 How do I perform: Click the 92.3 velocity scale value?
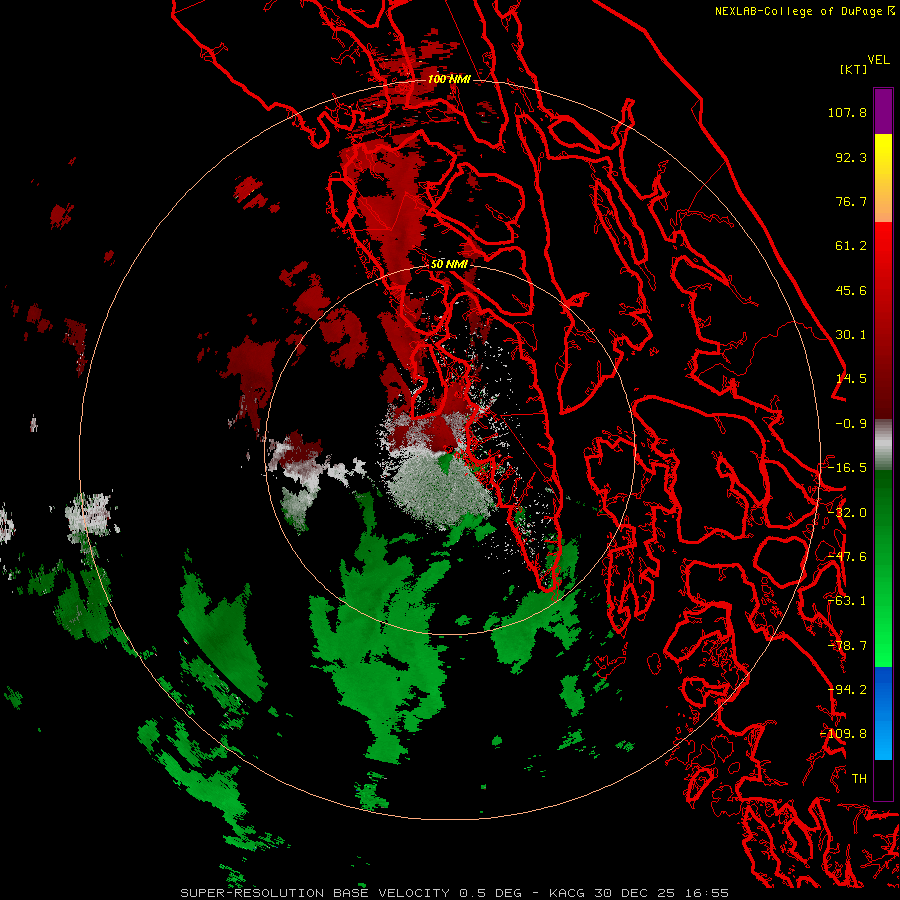pyautogui.click(x=851, y=157)
